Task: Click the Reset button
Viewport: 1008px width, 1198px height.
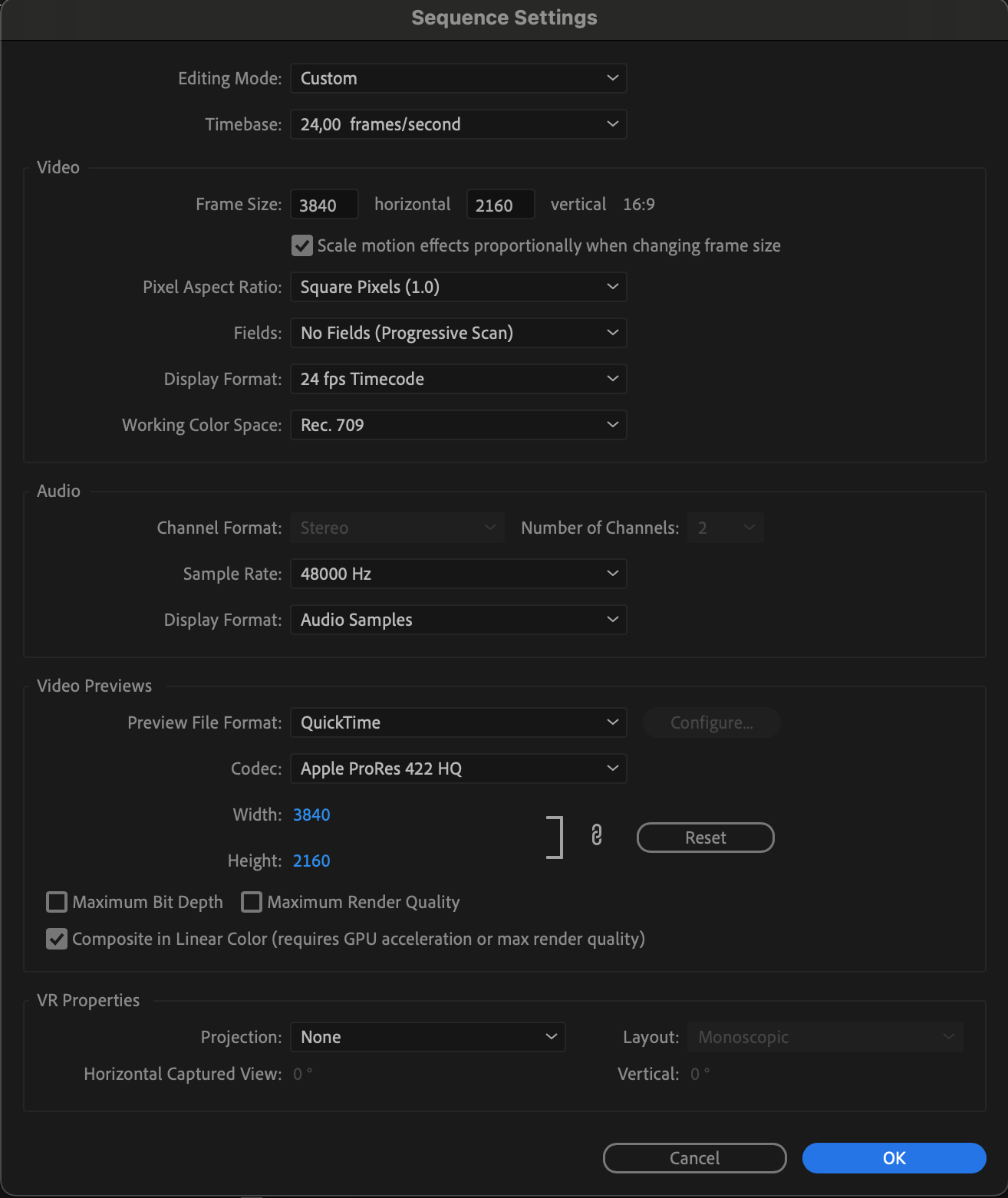Action: pos(706,838)
